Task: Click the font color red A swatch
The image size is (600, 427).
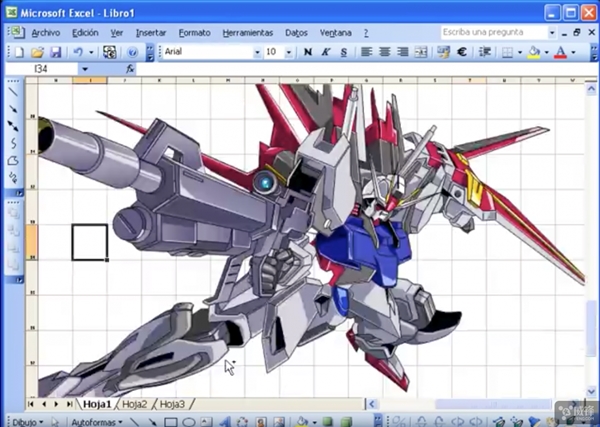Action: coord(559,51)
